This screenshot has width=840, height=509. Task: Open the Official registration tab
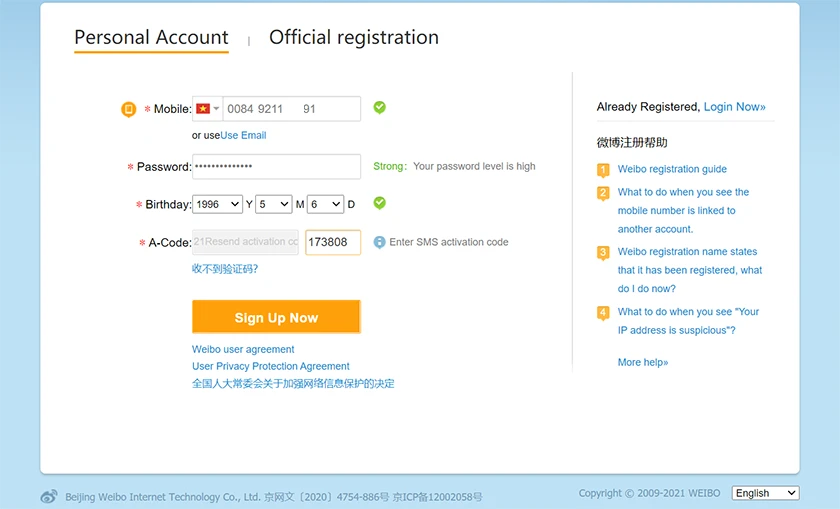click(x=354, y=38)
